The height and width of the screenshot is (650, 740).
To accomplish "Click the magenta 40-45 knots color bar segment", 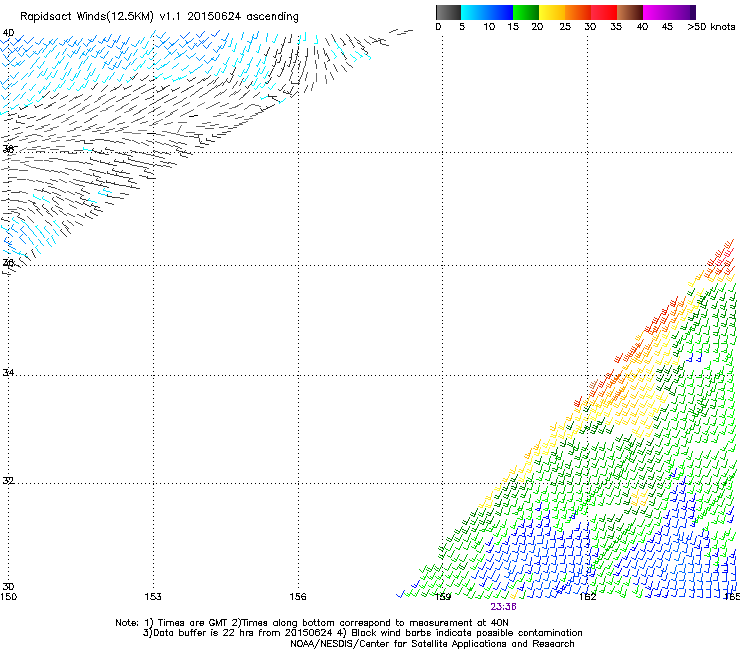I will click(x=656, y=12).
